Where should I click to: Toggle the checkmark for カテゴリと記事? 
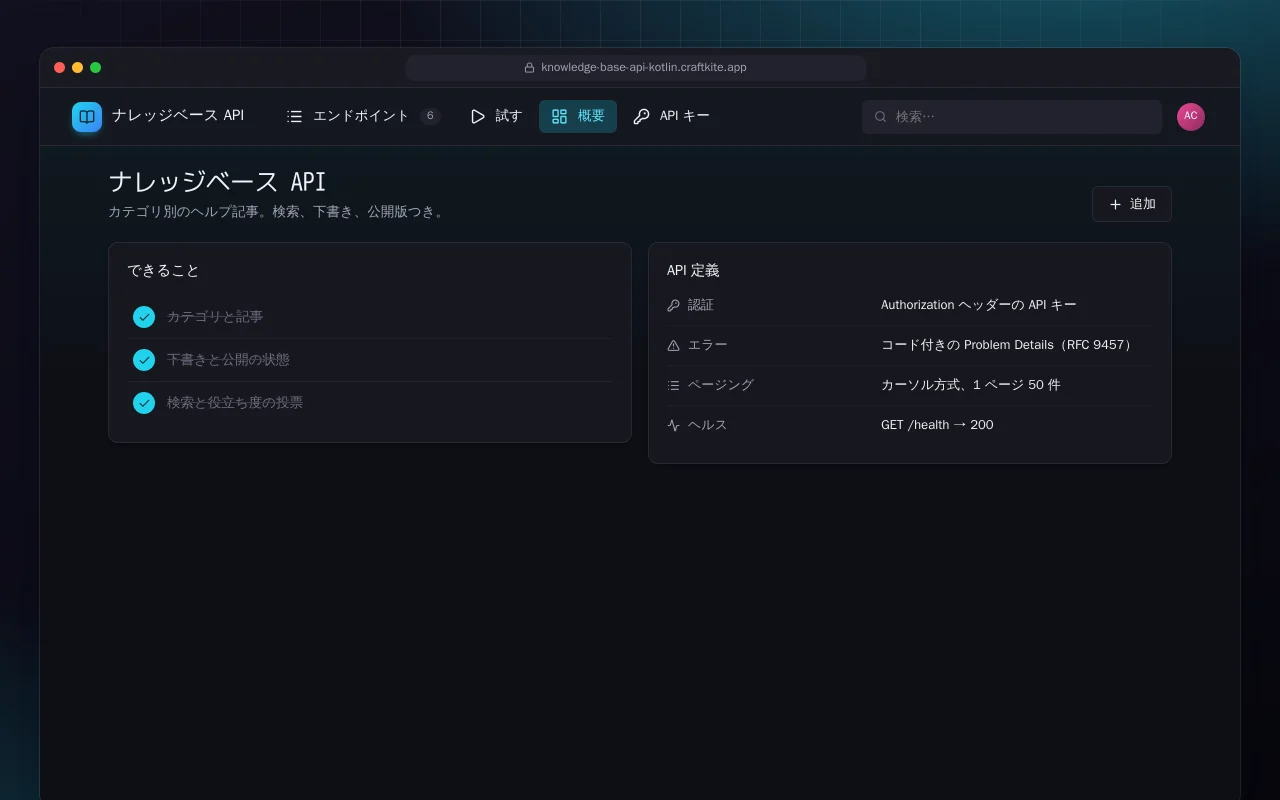pos(144,317)
